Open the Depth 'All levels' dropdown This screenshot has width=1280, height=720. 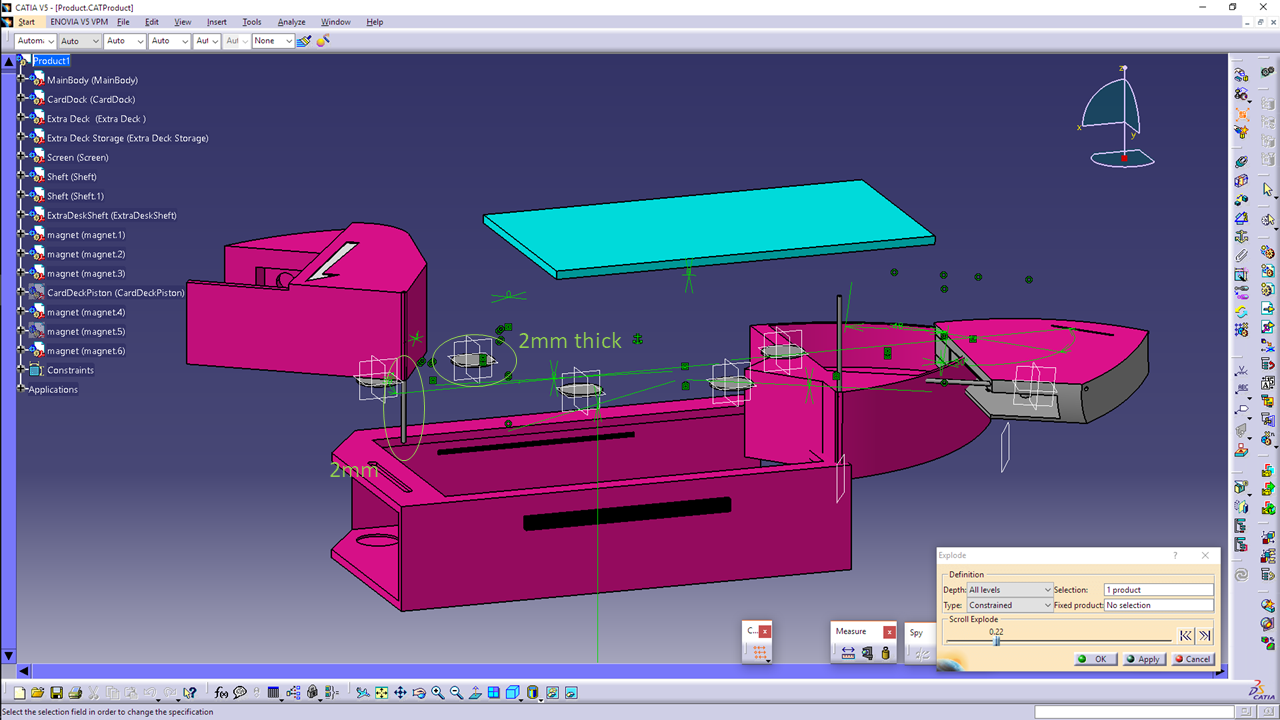pyautogui.click(x=1010, y=590)
